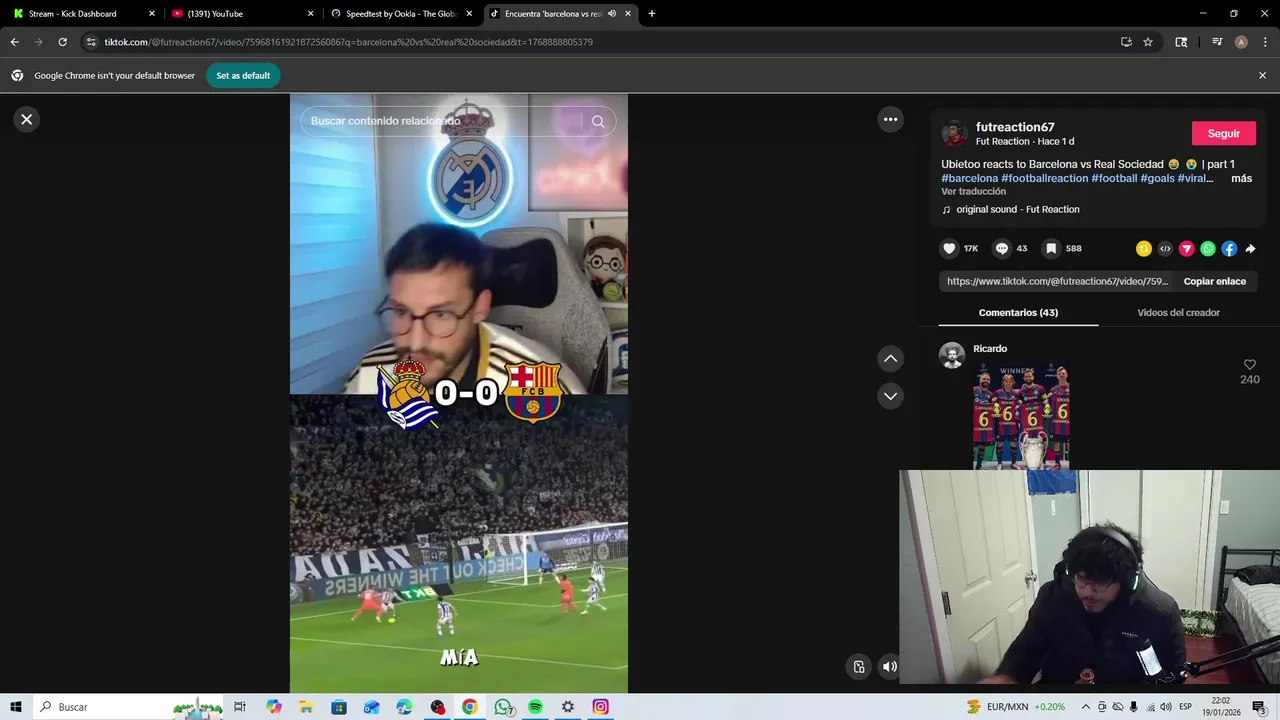Open original sound - Fut Reaction
Viewport: 1280px width, 720px height.
[x=1017, y=209]
